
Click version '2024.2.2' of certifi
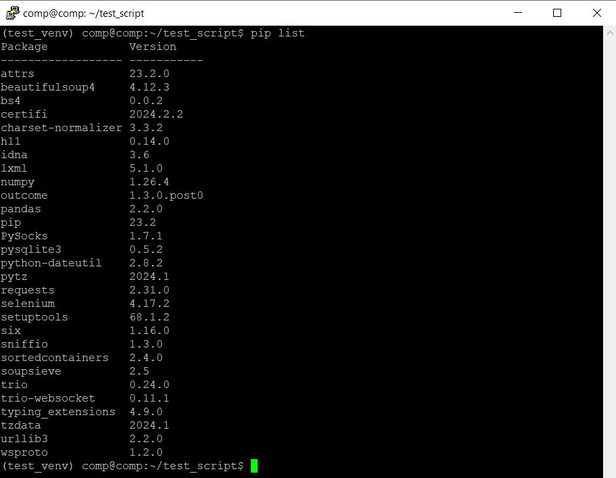point(156,114)
